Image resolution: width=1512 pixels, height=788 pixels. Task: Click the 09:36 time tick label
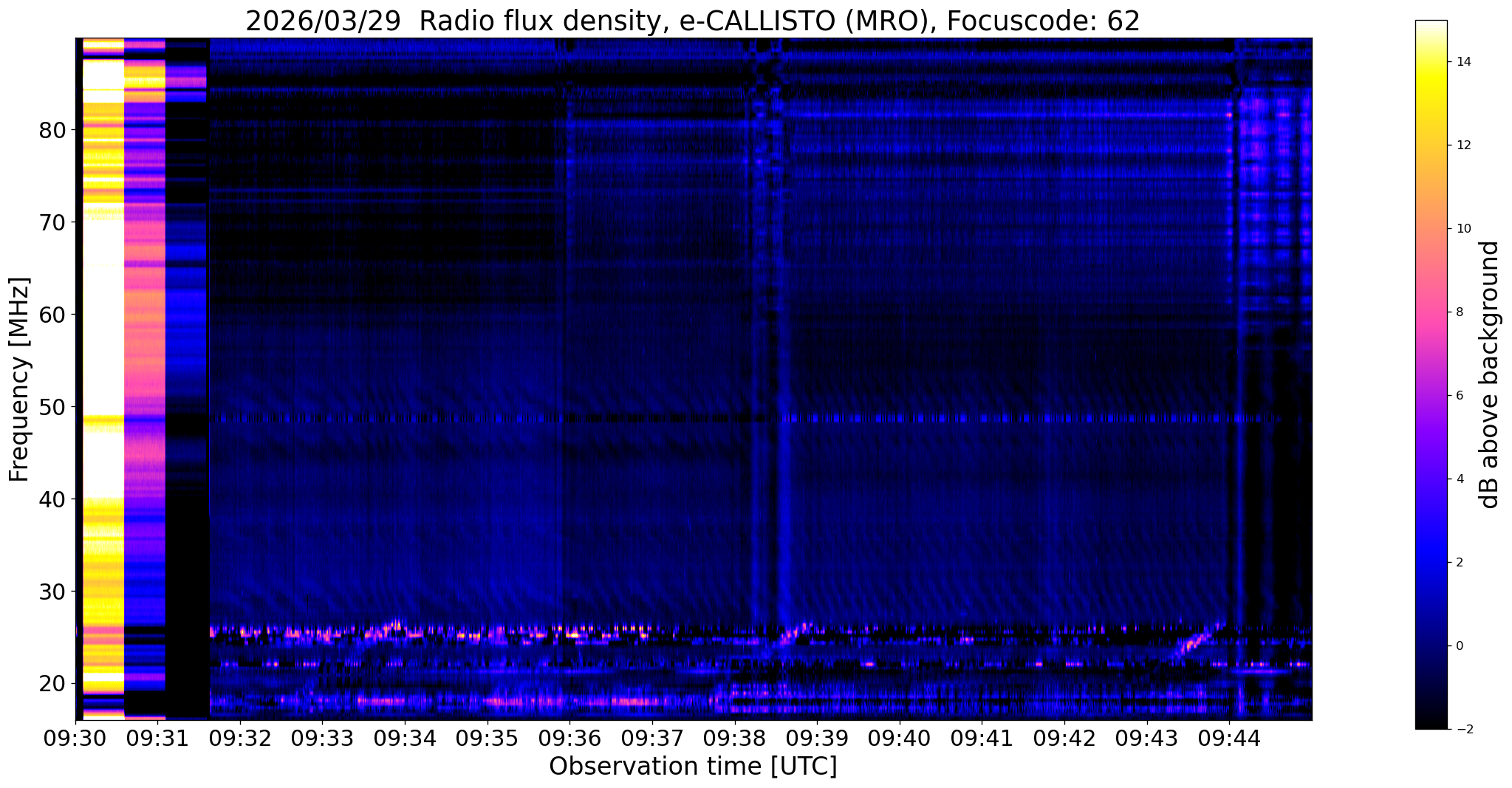click(570, 737)
